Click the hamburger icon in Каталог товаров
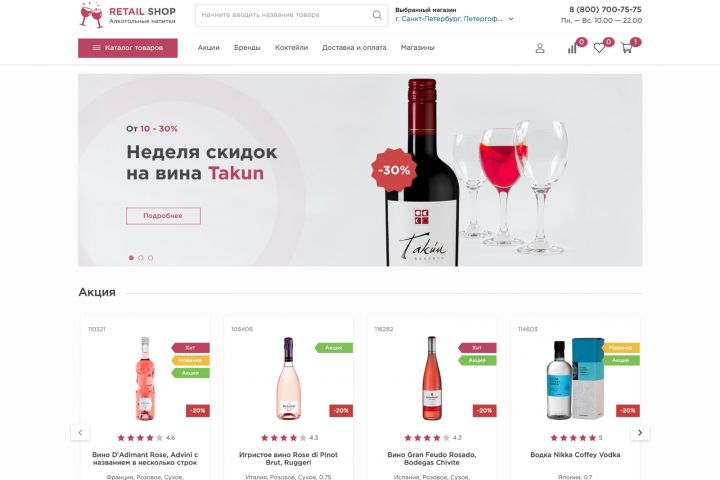 [x=96, y=48]
